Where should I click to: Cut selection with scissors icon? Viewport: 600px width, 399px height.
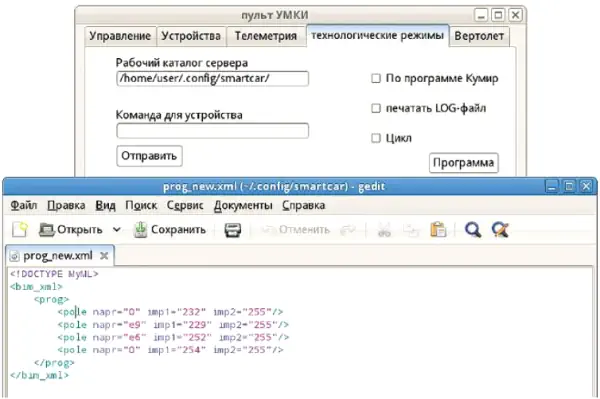pyautogui.click(x=384, y=230)
